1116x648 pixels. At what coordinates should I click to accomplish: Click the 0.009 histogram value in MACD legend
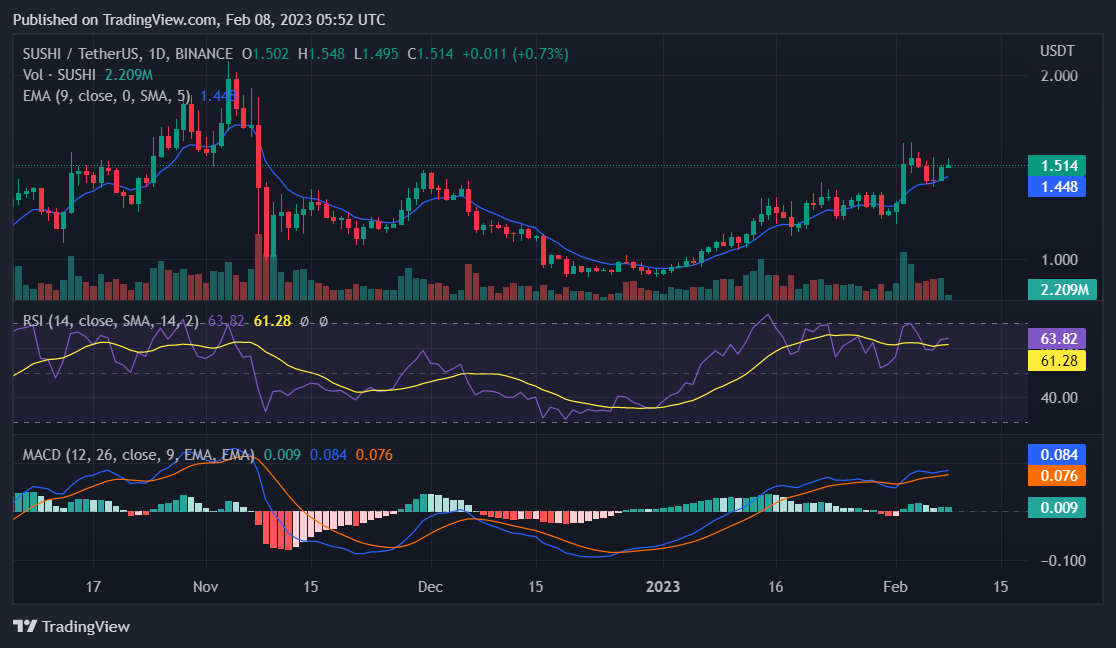[282, 454]
